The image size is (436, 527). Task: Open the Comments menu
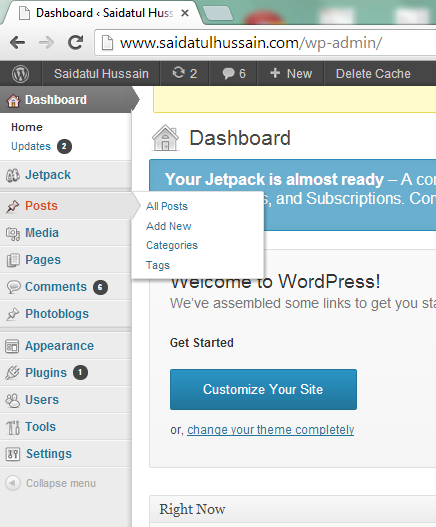[56, 287]
